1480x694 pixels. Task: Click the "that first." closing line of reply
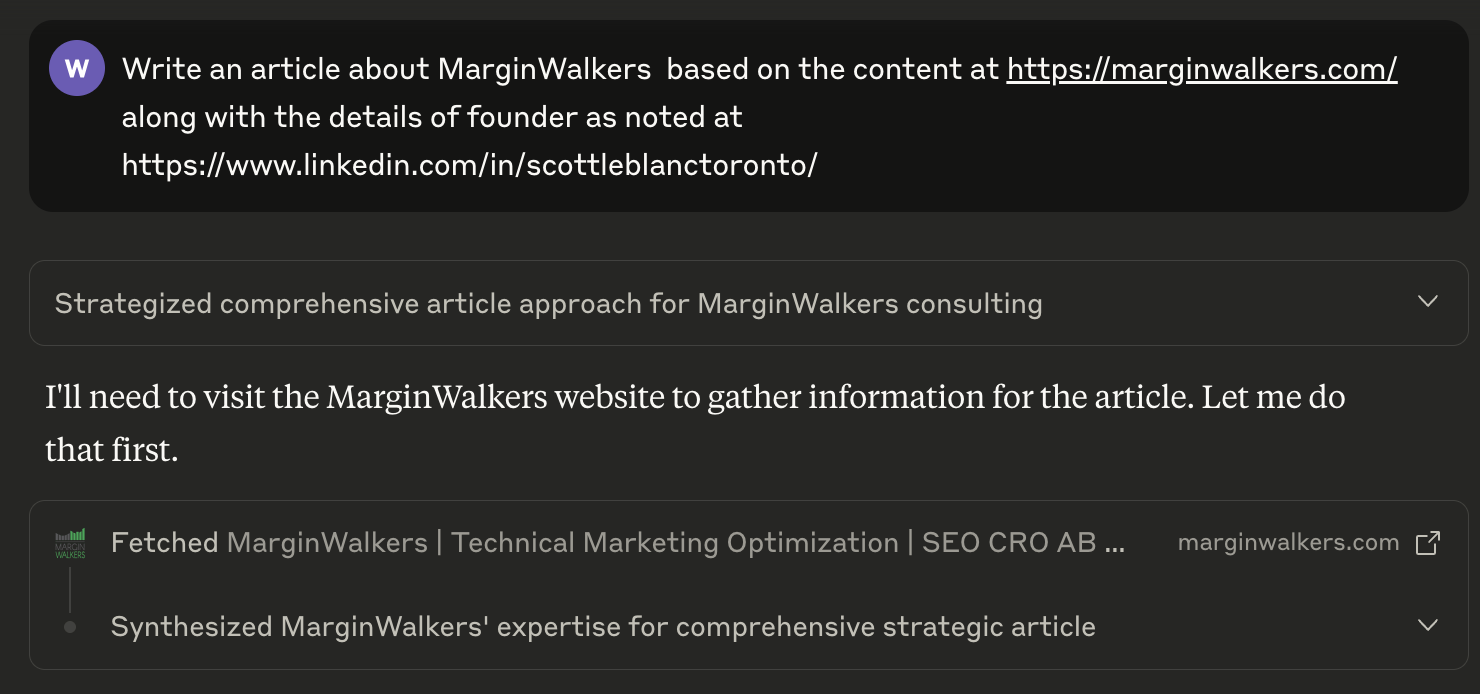coord(111,450)
